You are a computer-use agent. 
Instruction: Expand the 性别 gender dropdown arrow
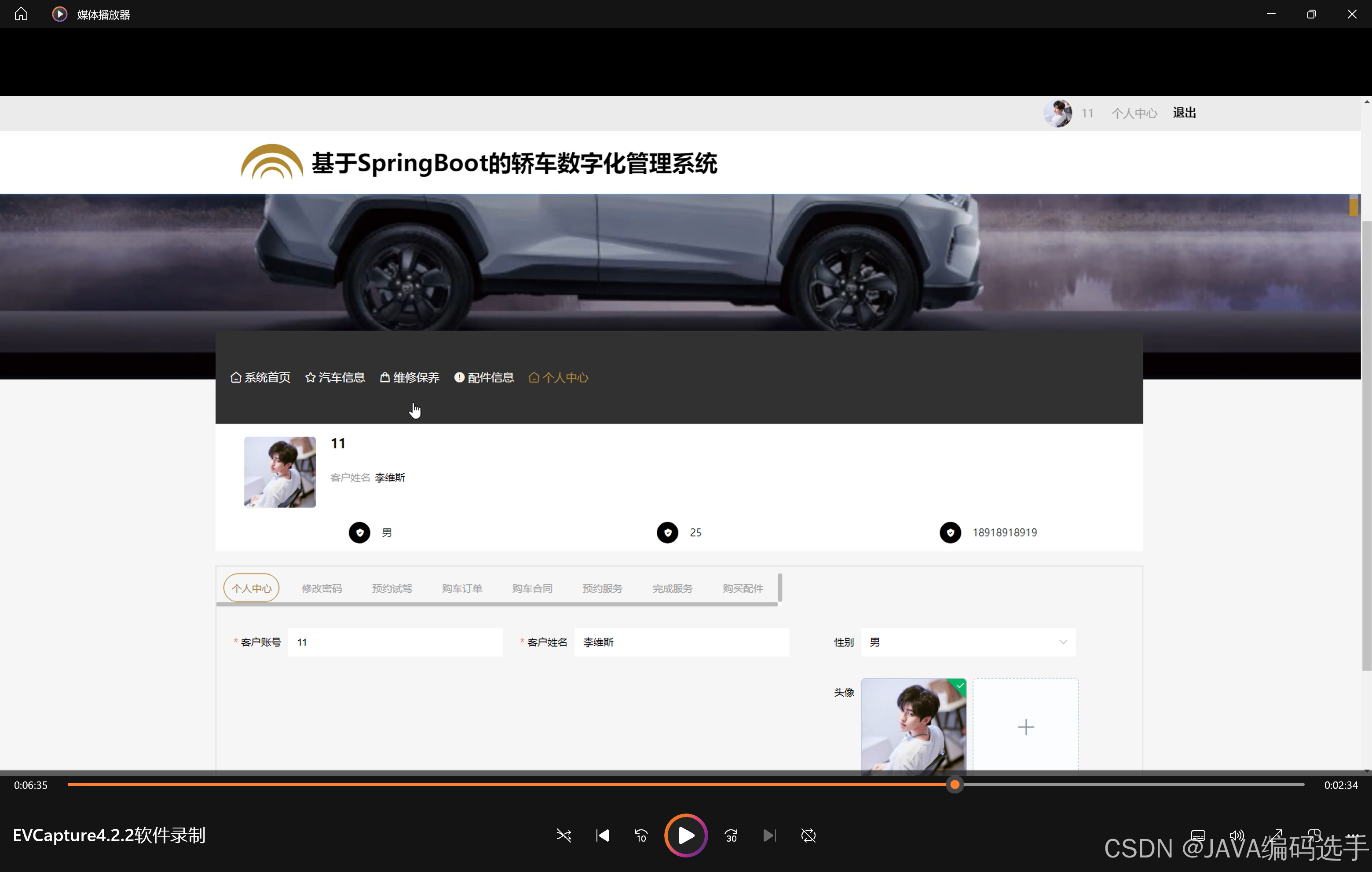point(1063,642)
